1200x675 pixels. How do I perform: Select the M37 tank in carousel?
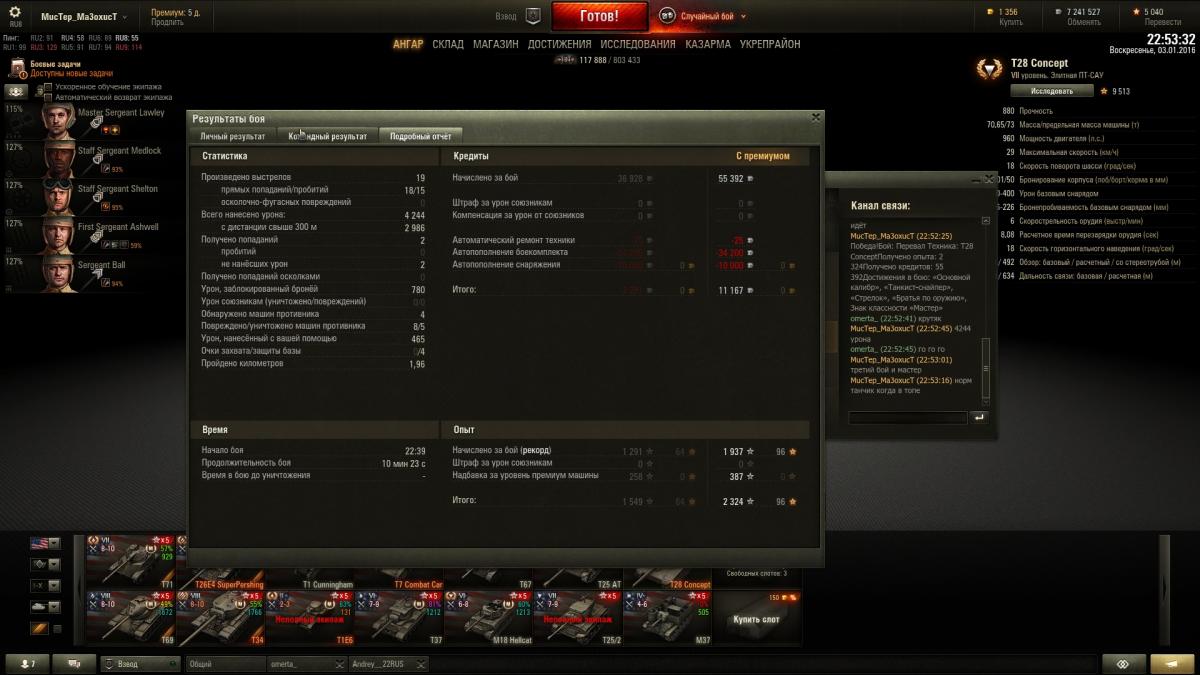(667, 617)
